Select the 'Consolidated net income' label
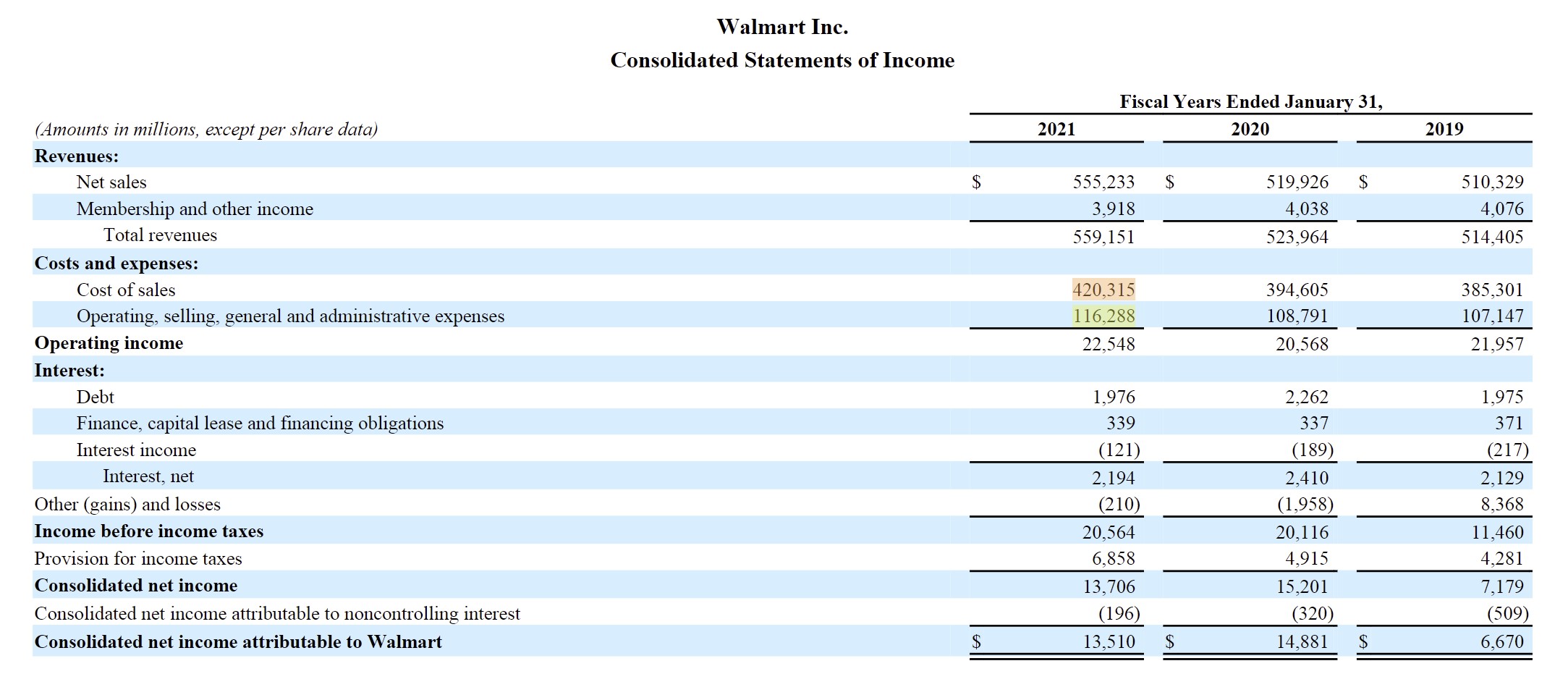This screenshot has width=1568, height=674. click(x=136, y=585)
